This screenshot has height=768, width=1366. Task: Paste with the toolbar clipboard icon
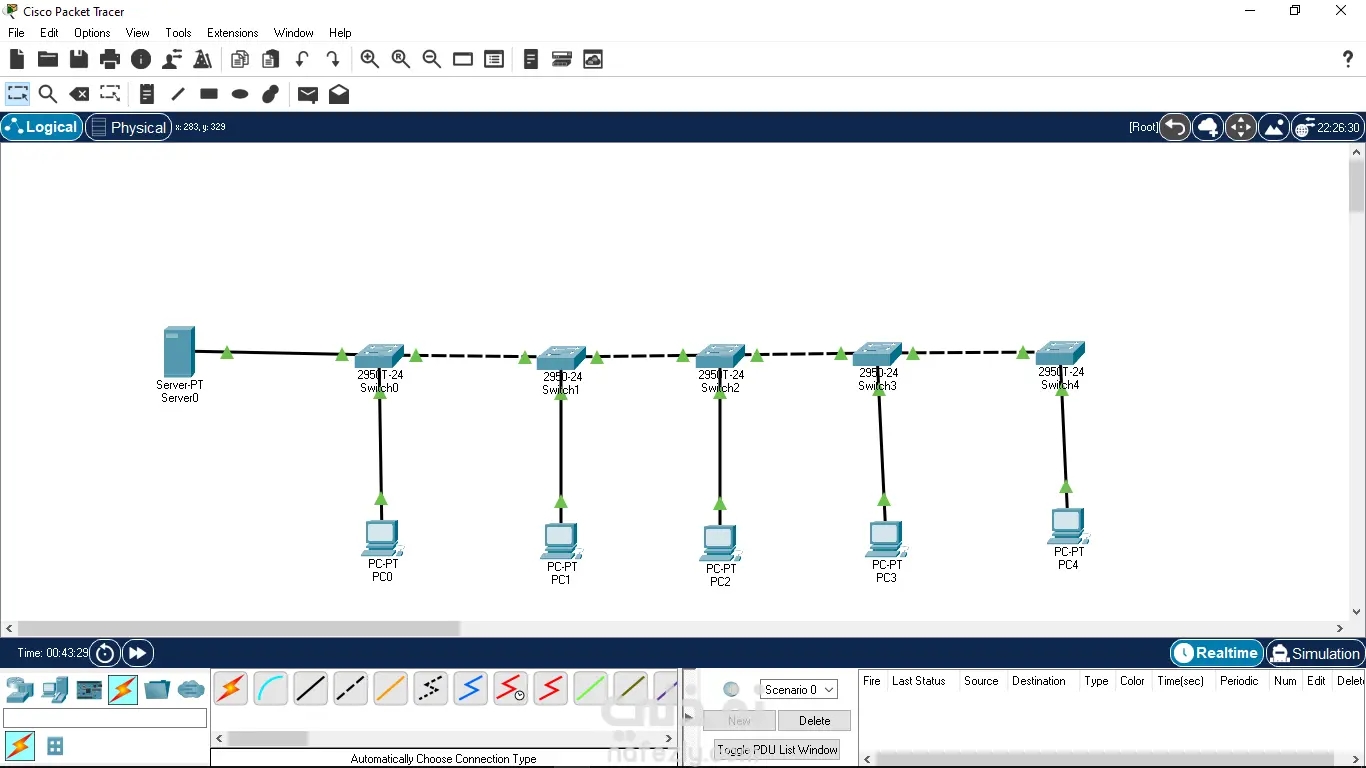pyautogui.click(x=271, y=60)
